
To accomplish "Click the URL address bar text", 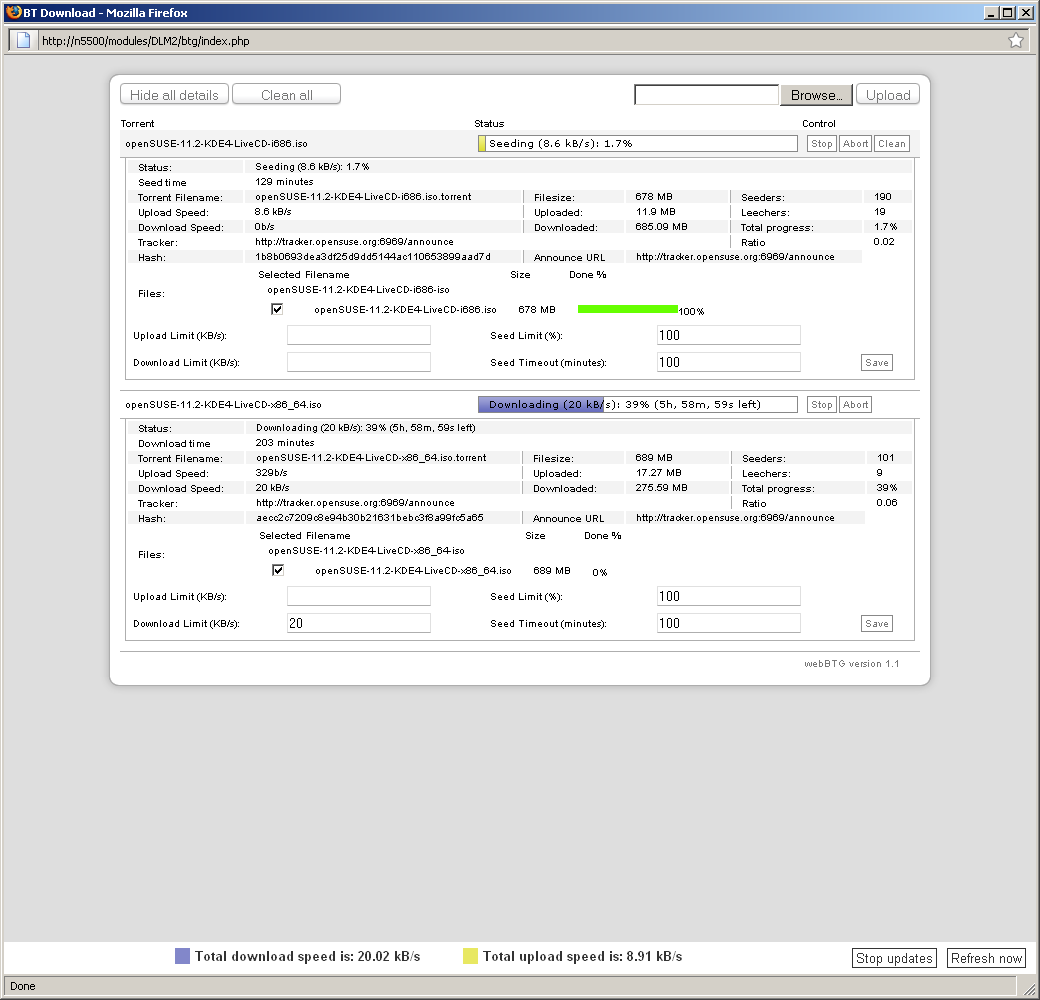I will click(x=146, y=41).
